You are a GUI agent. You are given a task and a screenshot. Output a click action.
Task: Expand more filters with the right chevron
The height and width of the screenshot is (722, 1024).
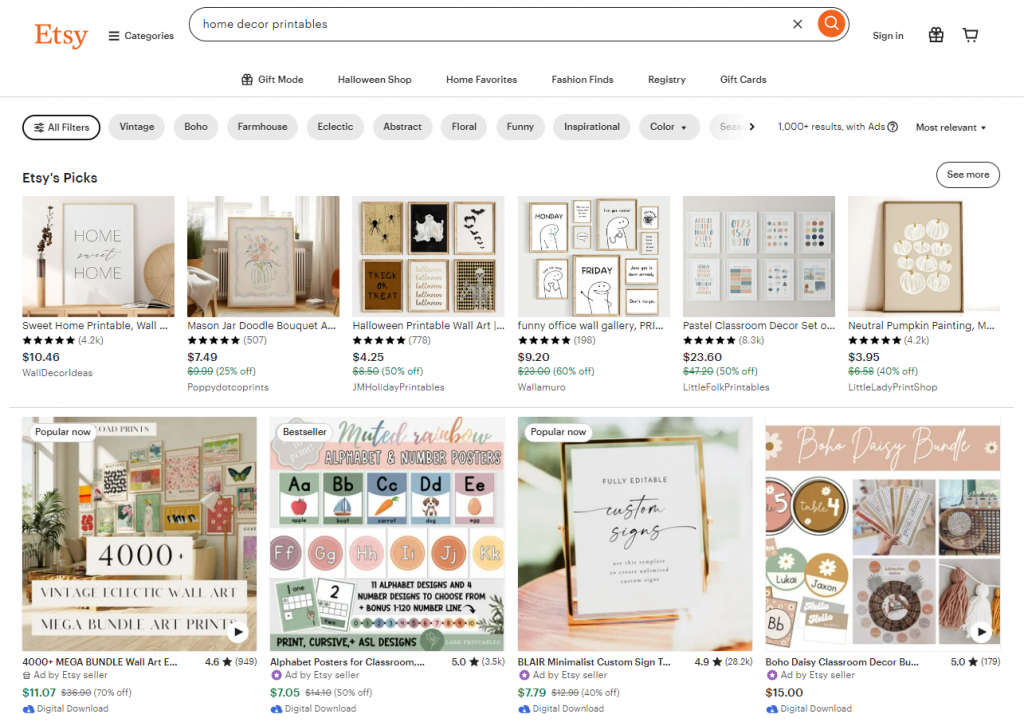[x=754, y=126]
